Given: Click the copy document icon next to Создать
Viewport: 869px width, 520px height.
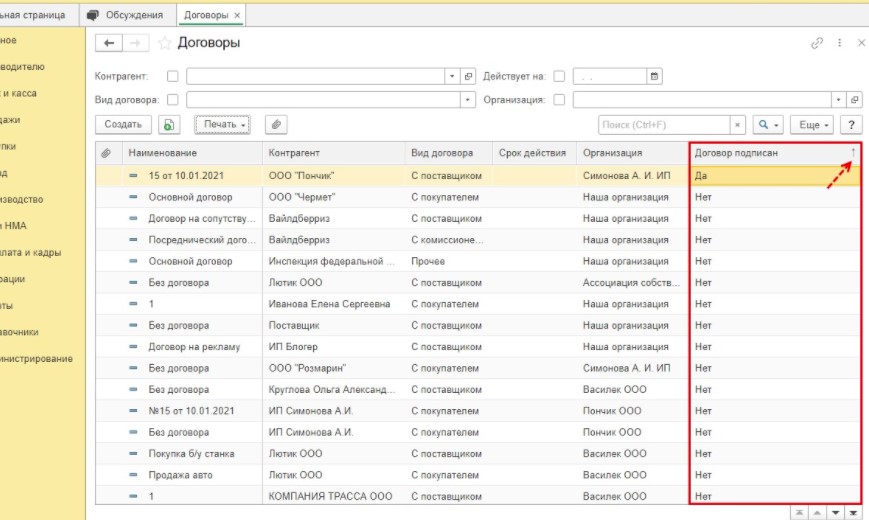Looking at the screenshot, I should pos(170,125).
